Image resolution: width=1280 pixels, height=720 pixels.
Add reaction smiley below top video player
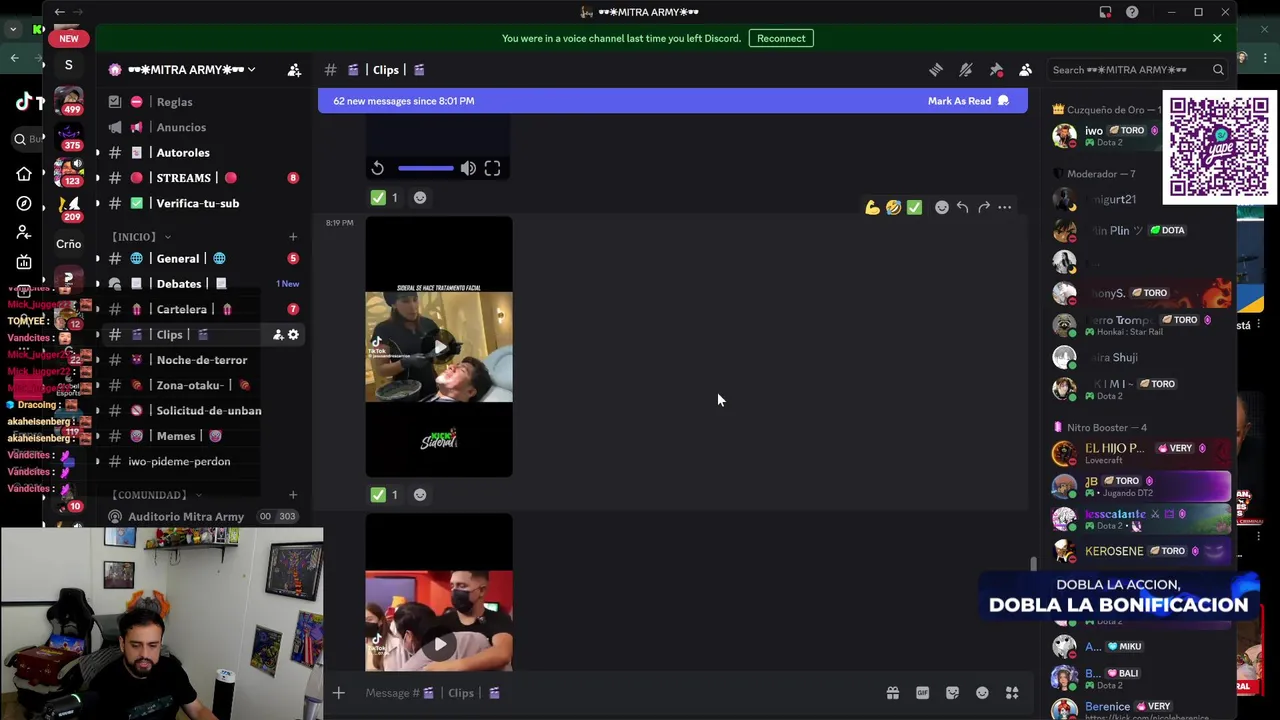pos(420,198)
